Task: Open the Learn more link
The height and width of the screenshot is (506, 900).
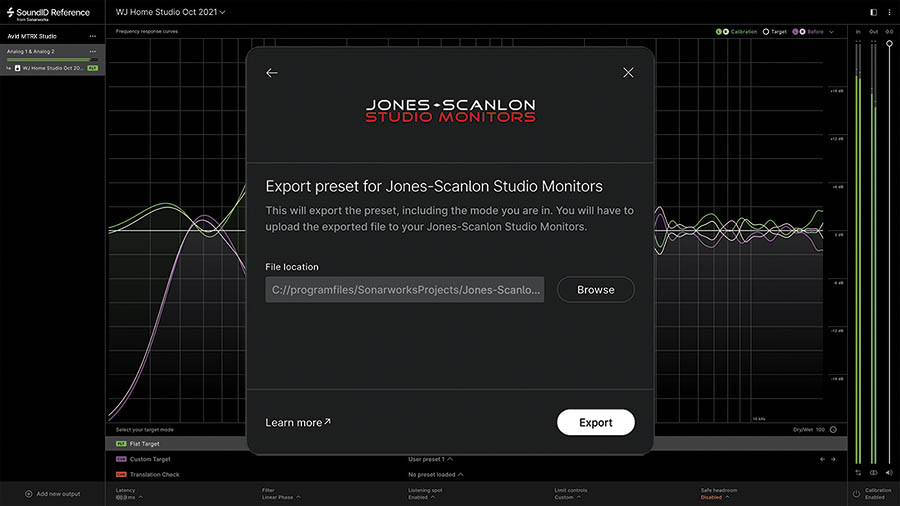Action: coord(298,422)
